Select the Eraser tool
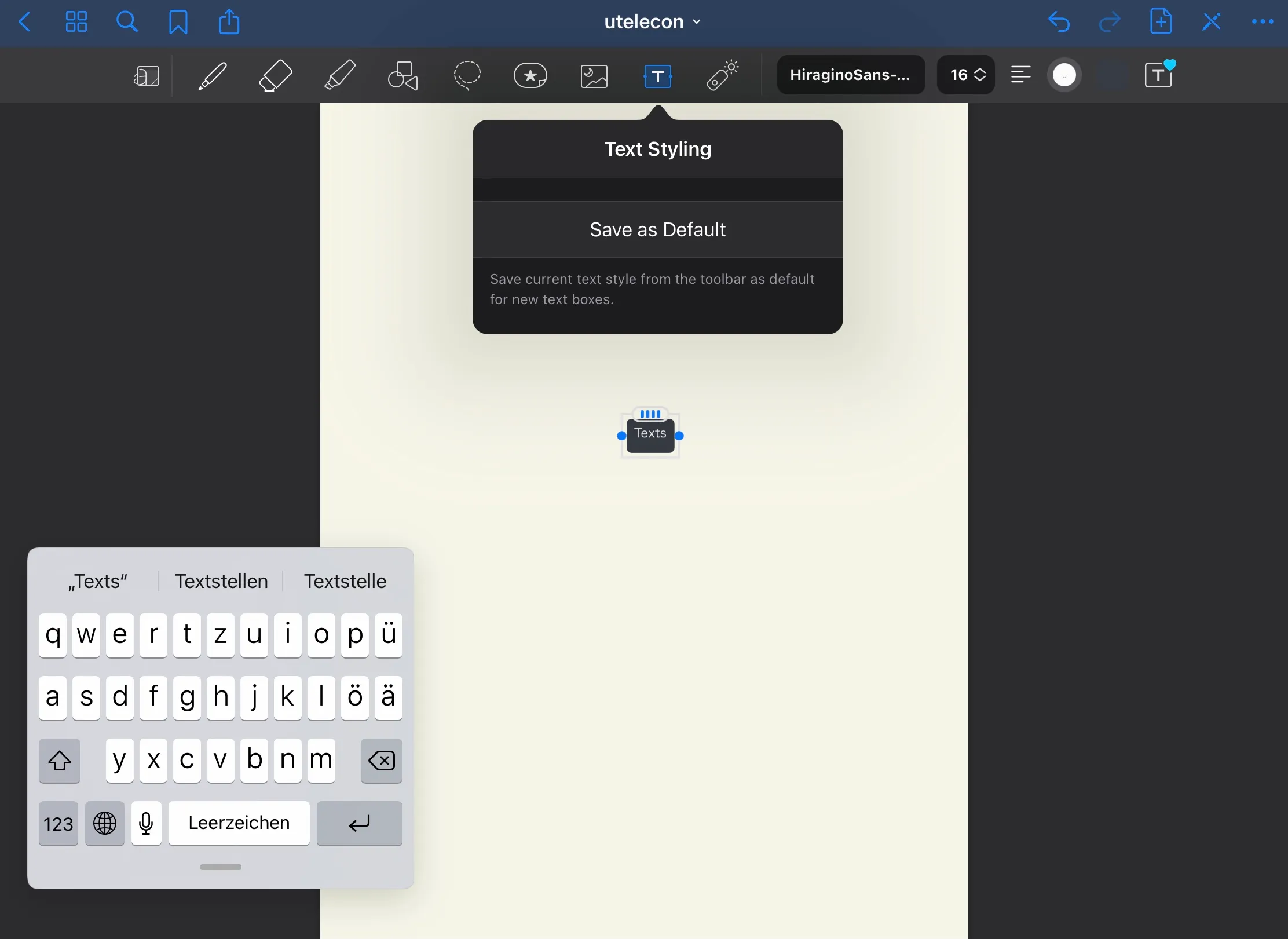 click(x=276, y=76)
